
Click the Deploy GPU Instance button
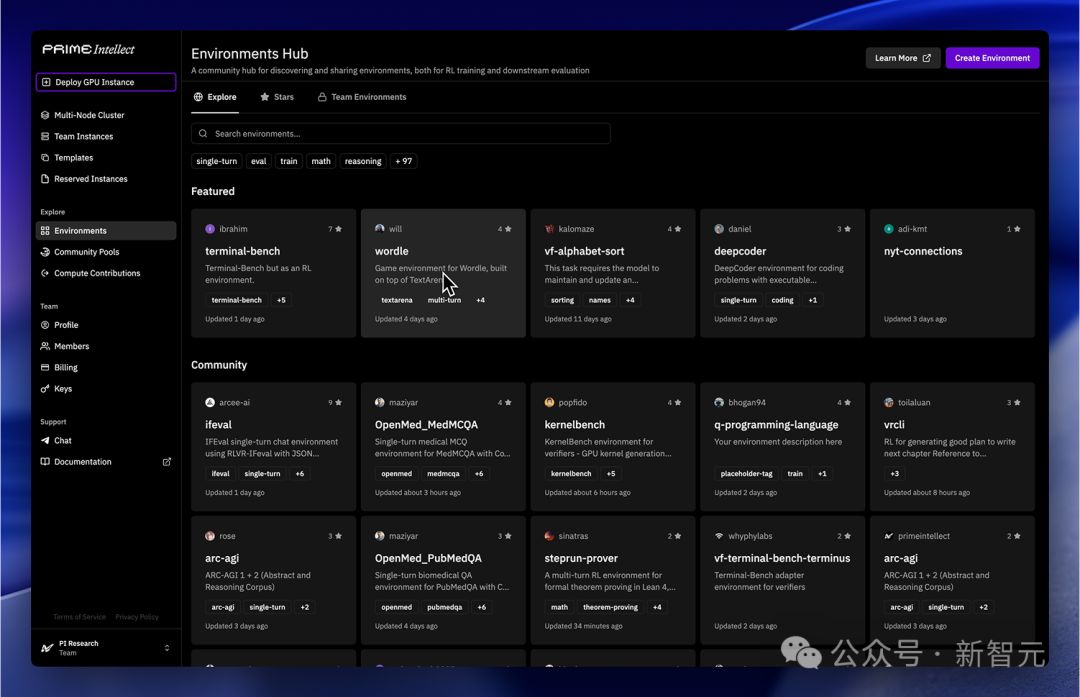coord(106,82)
